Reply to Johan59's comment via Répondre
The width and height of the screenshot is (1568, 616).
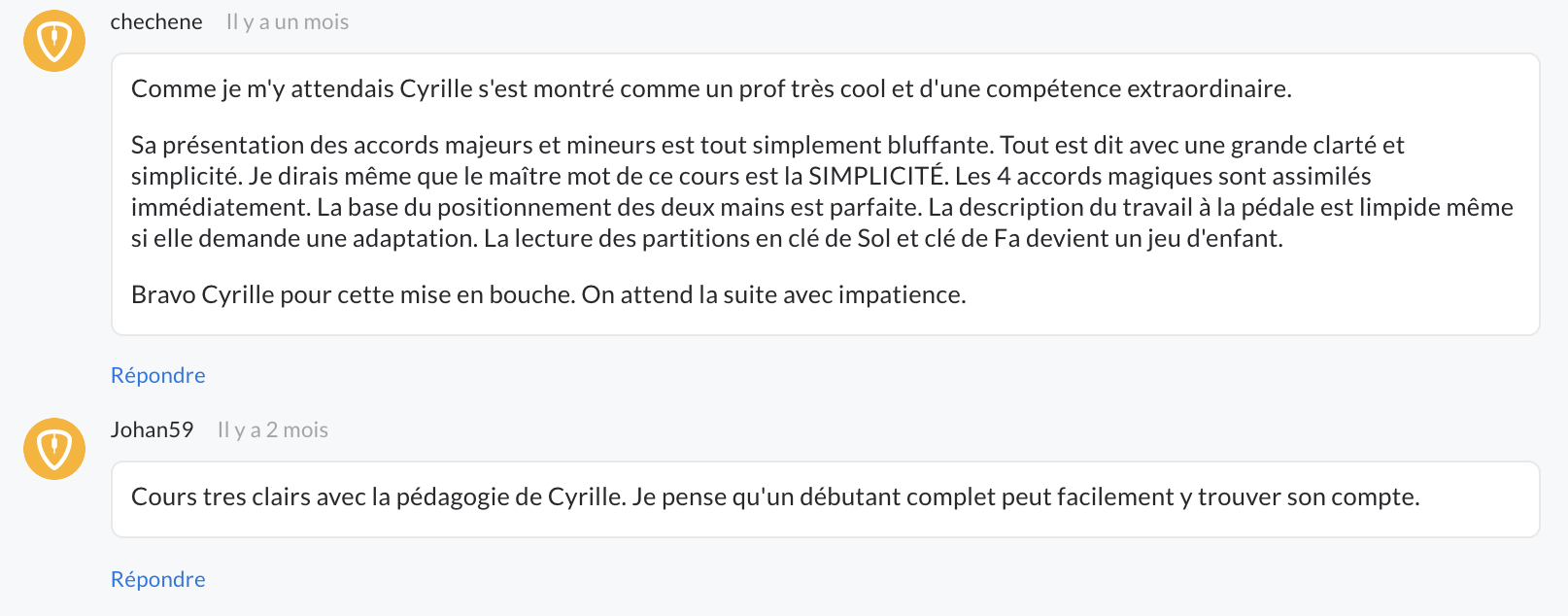[x=158, y=580]
